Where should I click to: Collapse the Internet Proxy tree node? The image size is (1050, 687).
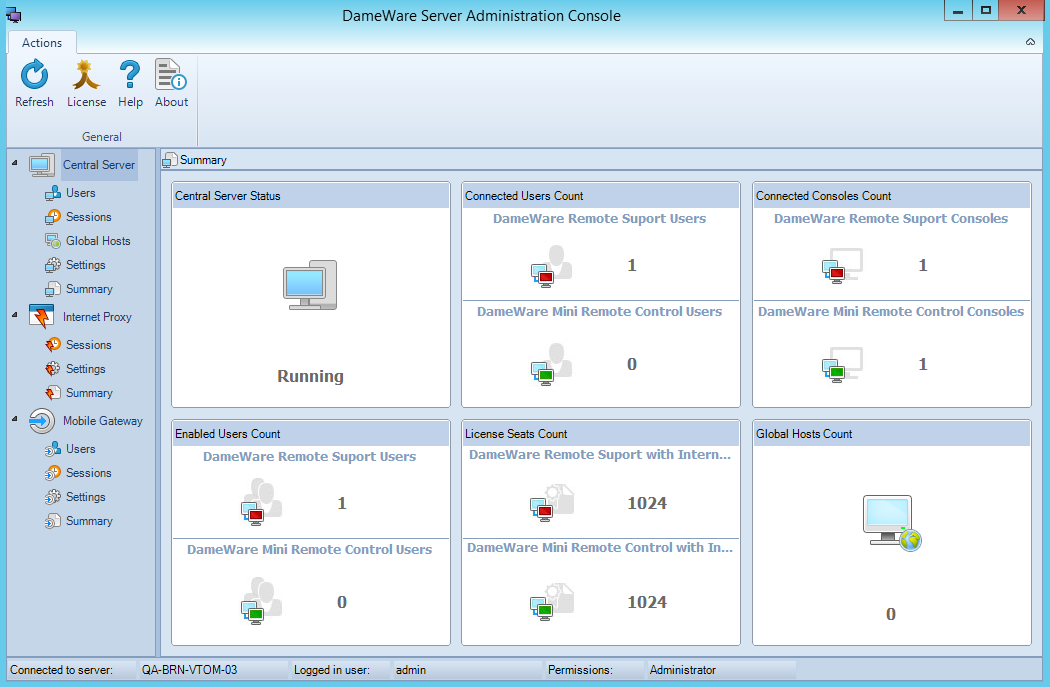coord(14,315)
